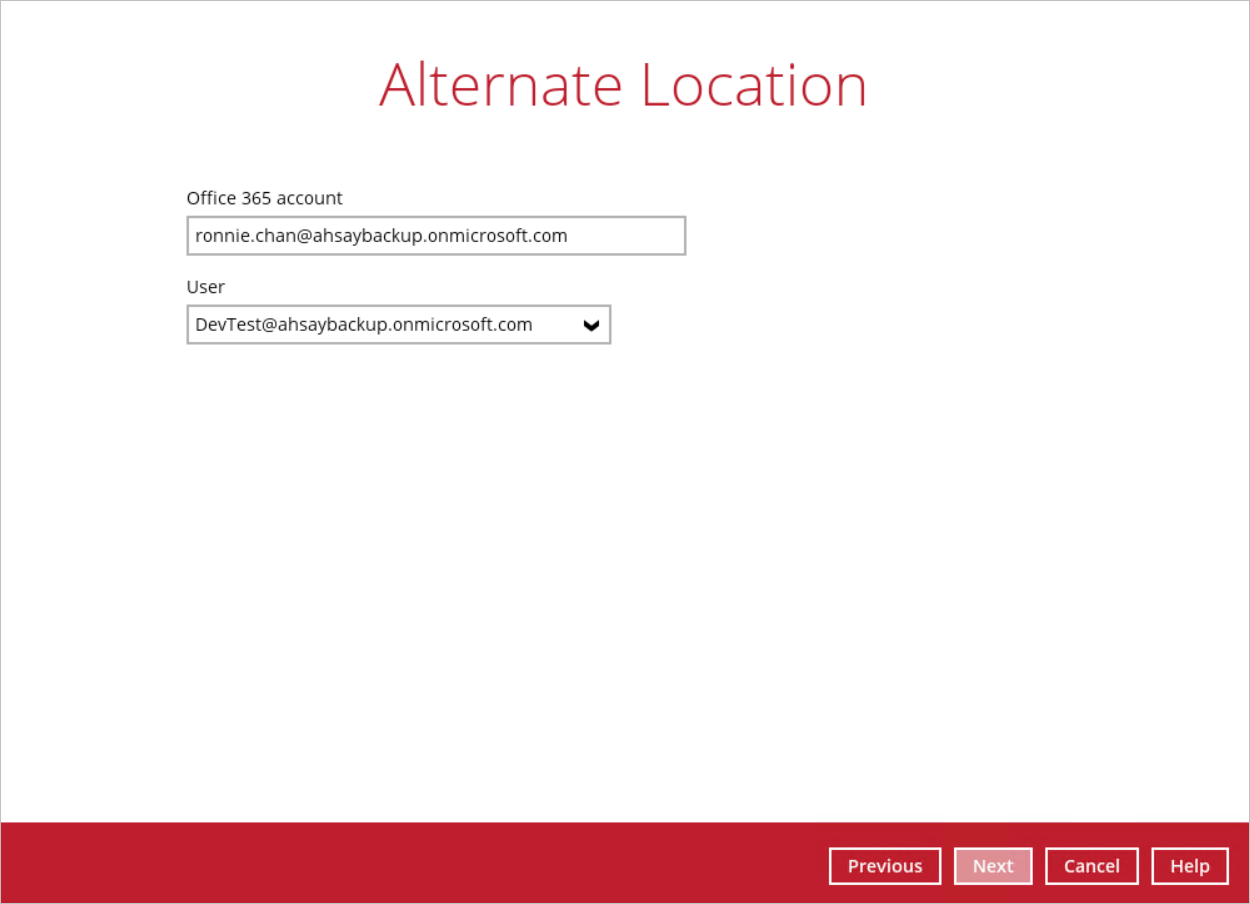Viewport: 1250px width, 904px height.
Task: Click the "Alternate Location" page heading
Action: point(622,85)
